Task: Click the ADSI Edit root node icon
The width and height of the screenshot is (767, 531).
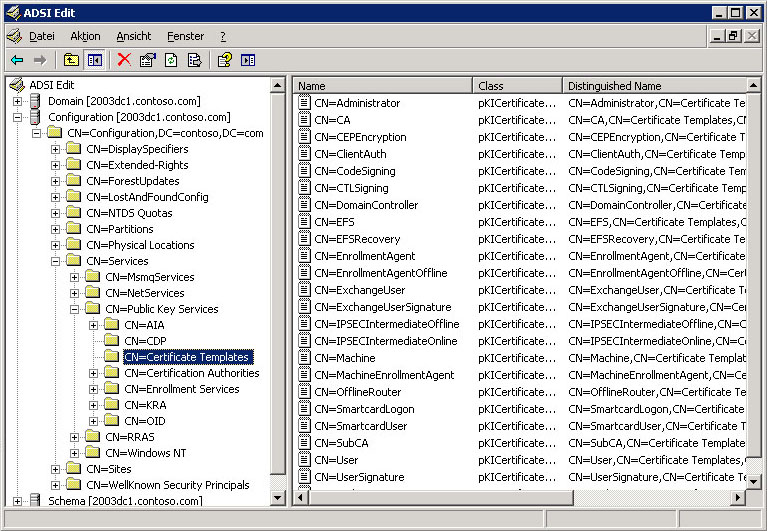Action: pos(17,85)
